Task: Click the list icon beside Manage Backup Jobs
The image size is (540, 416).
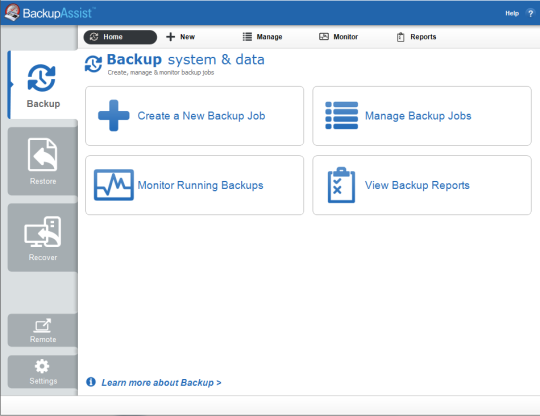Action: pyautogui.click(x=342, y=115)
